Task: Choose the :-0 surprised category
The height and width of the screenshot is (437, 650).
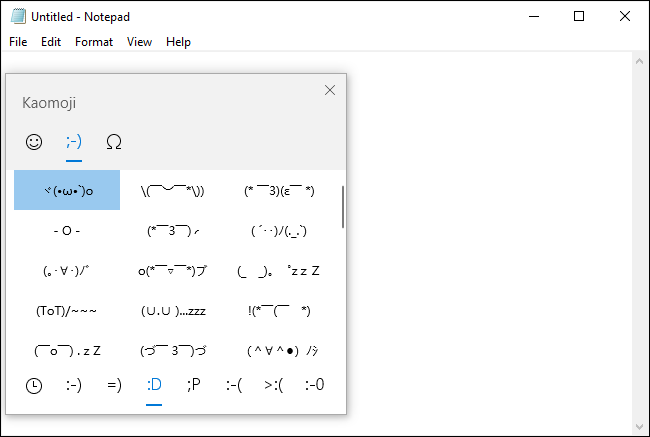Action: tap(314, 385)
